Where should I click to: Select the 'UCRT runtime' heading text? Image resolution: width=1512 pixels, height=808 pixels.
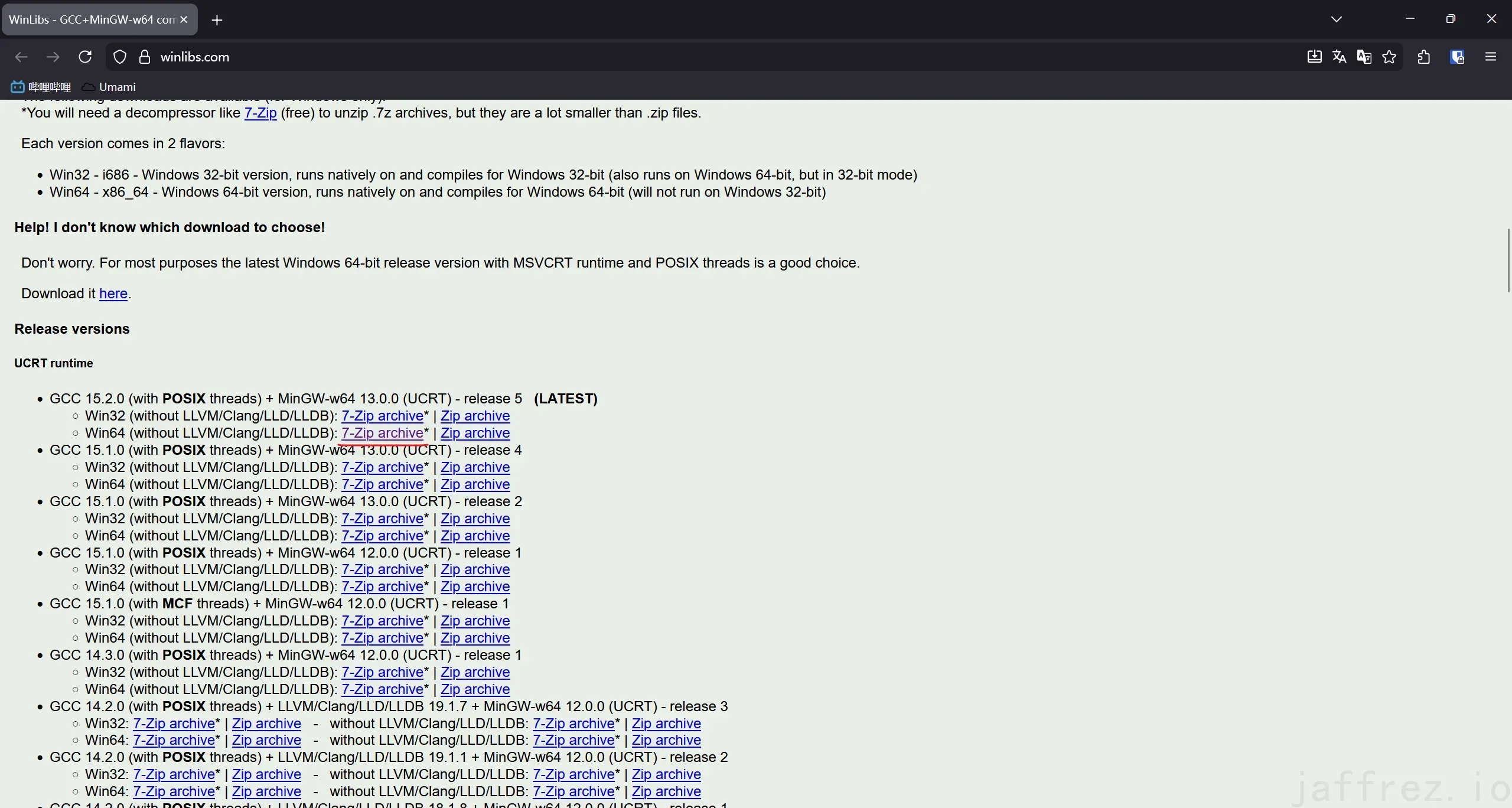tap(54, 363)
